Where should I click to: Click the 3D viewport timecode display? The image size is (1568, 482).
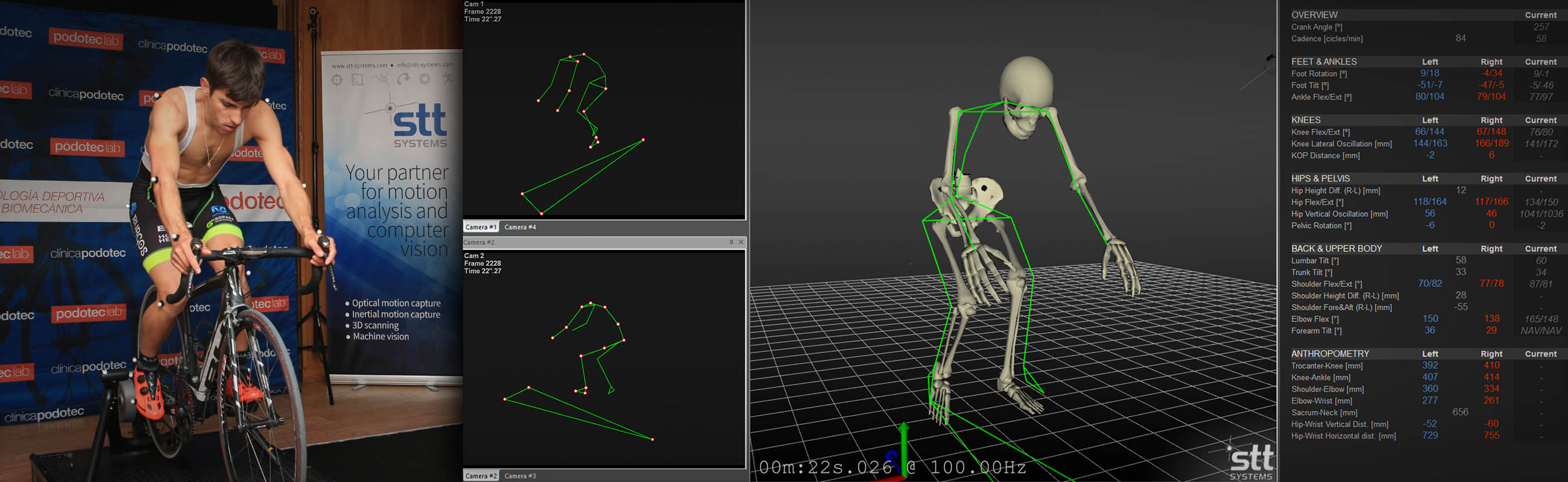coord(892,468)
